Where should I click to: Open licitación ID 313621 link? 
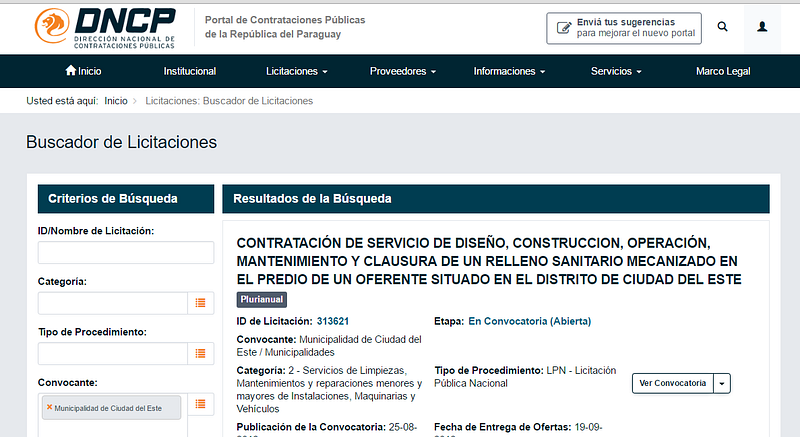[333, 321]
